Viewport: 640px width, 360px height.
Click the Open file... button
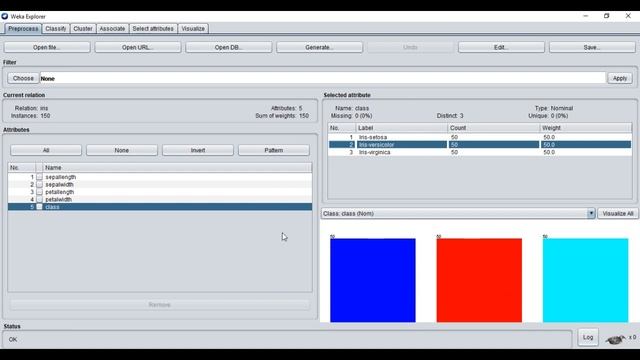[47, 47]
